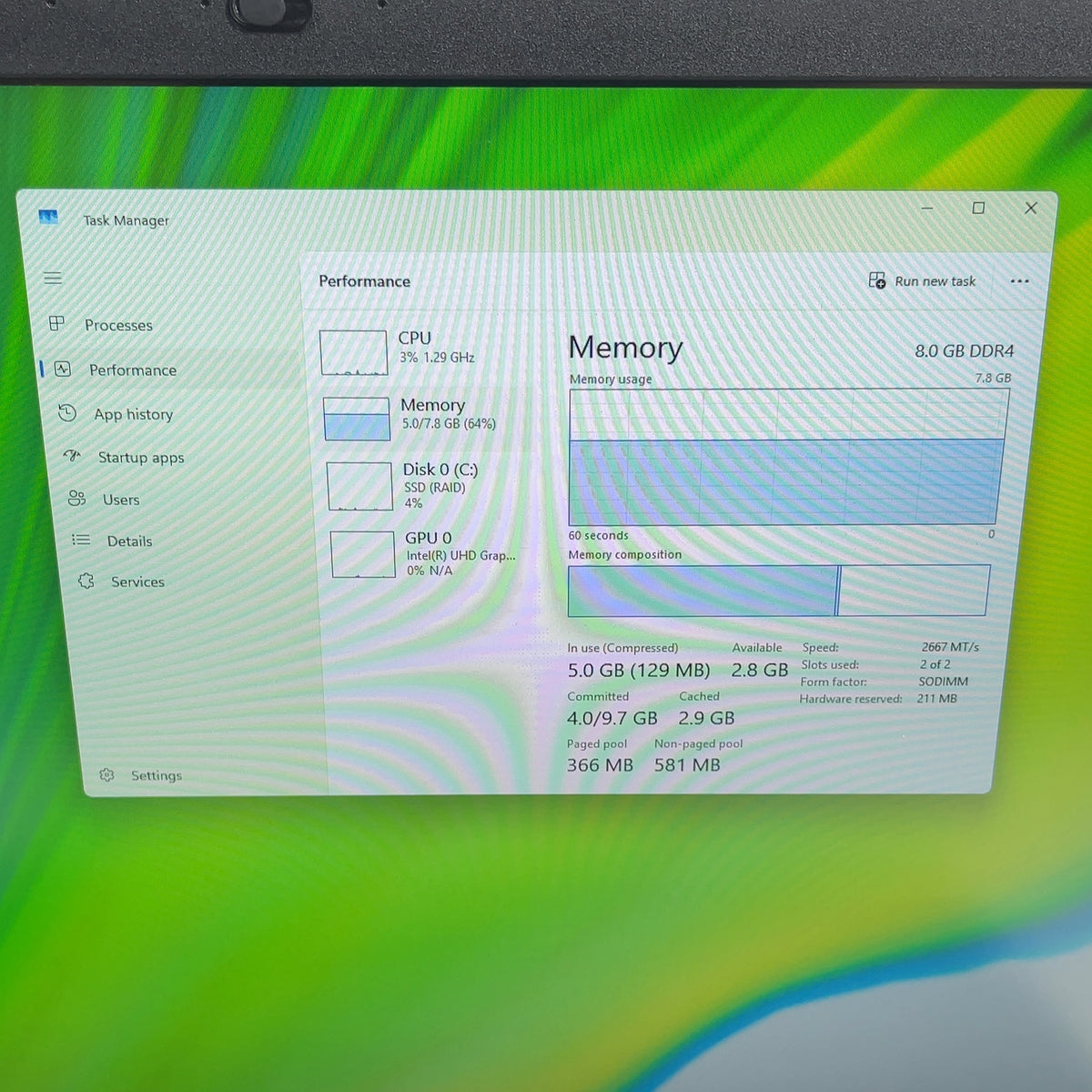Maximize the Task Manager window
The width and height of the screenshot is (1092, 1092).
coord(979,208)
